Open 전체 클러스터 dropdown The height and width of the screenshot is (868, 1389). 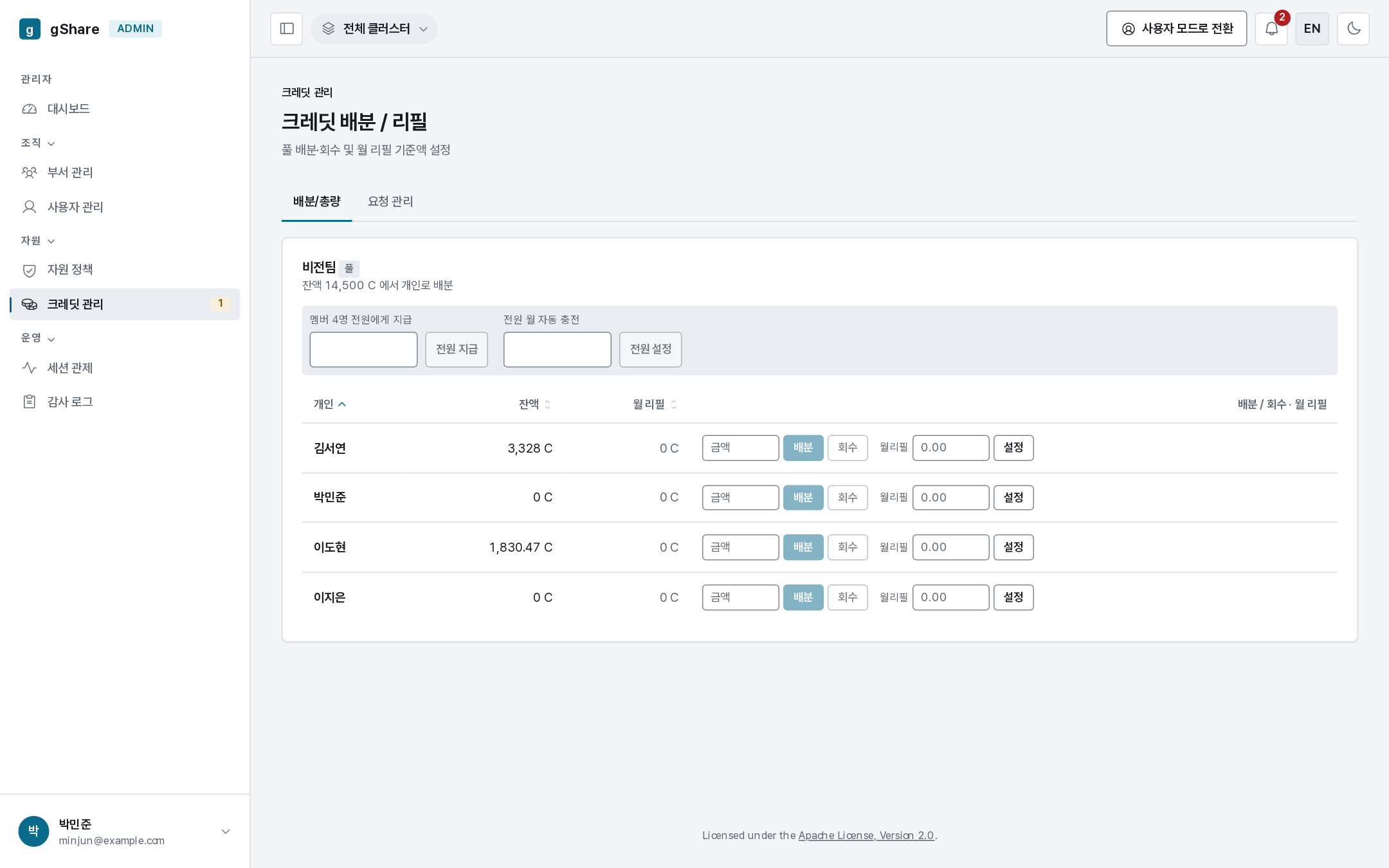pos(374,29)
